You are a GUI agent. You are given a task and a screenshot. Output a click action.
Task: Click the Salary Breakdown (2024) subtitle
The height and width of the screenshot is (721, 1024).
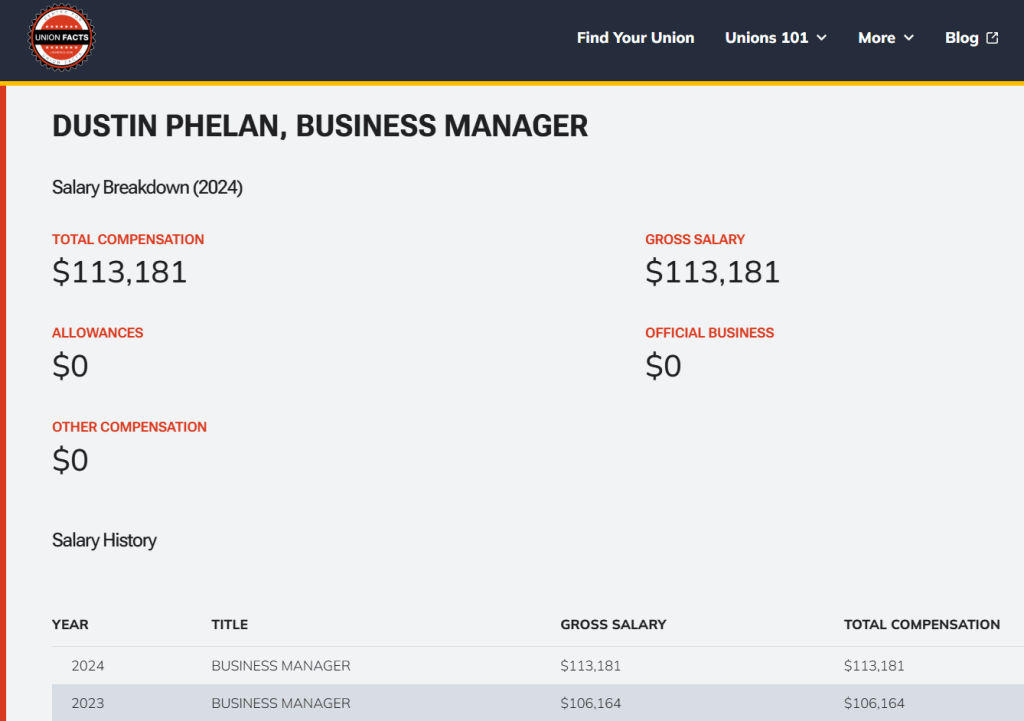[147, 187]
